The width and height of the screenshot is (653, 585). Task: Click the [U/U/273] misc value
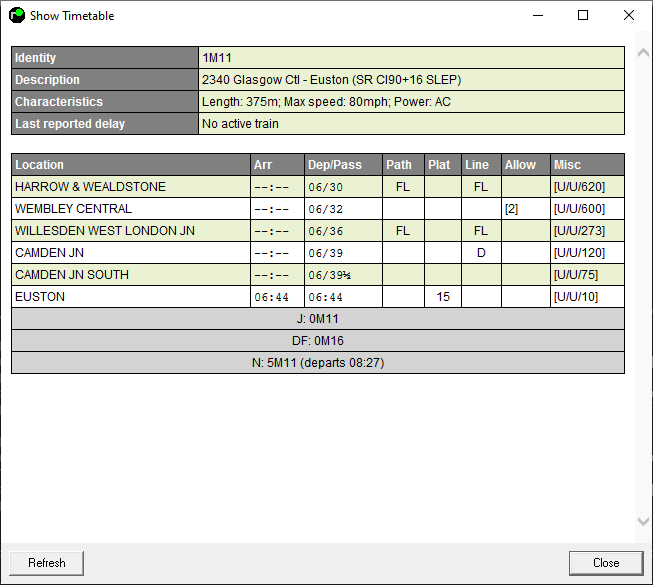[x=579, y=231]
